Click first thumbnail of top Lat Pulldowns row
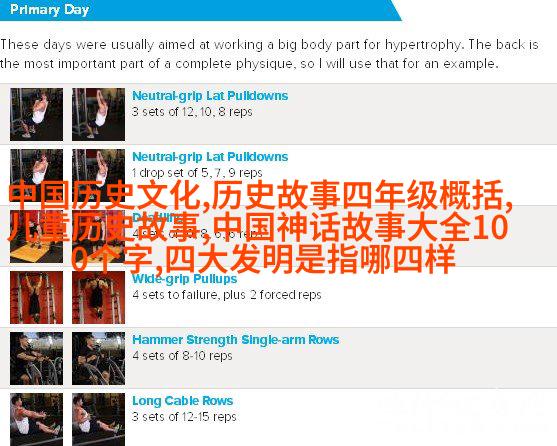Screen dimensions: 557x446 [37, 114]
